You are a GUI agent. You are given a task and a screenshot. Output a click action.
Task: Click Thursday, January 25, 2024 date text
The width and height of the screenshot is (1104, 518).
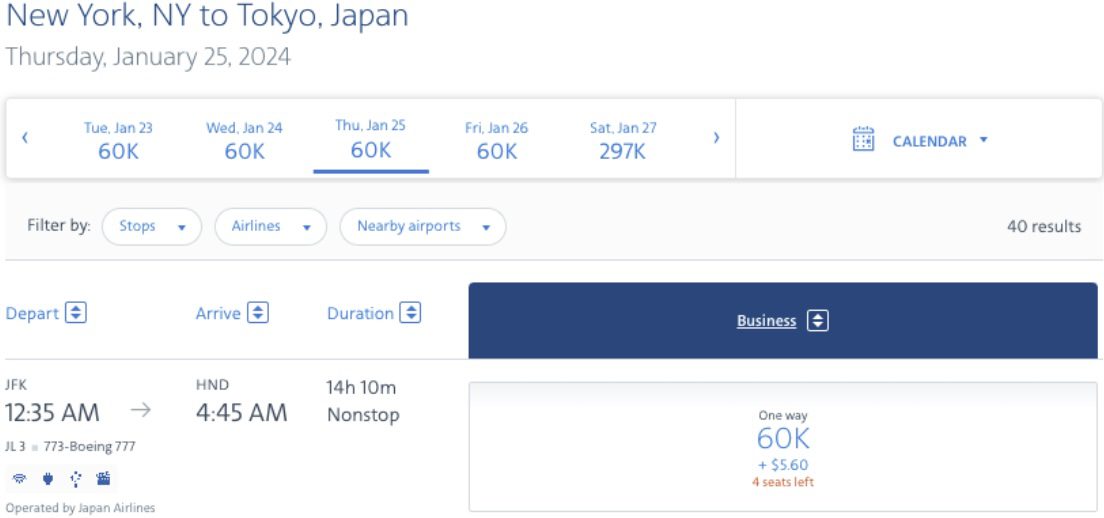148,56
